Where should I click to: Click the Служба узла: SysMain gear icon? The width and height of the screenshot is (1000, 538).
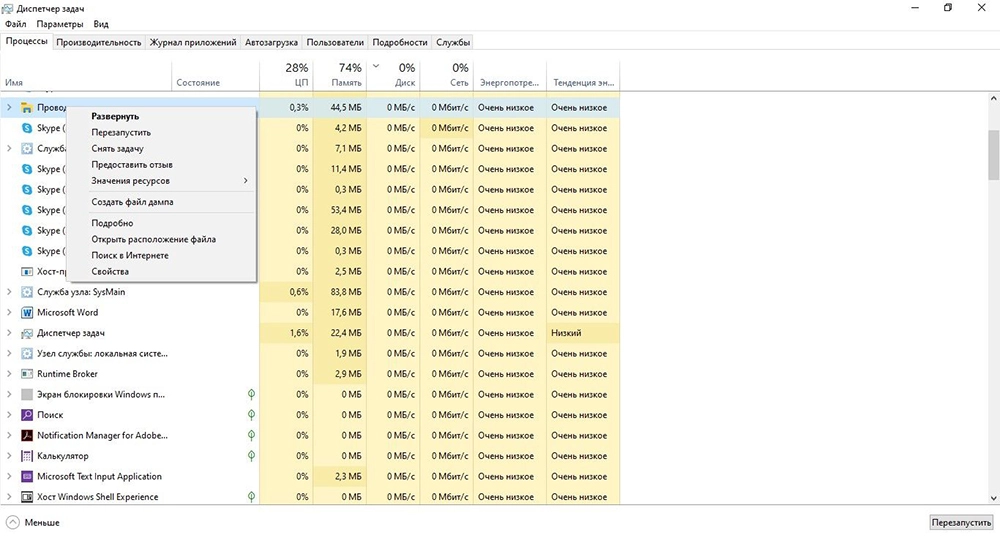click(x=27, y=292)
